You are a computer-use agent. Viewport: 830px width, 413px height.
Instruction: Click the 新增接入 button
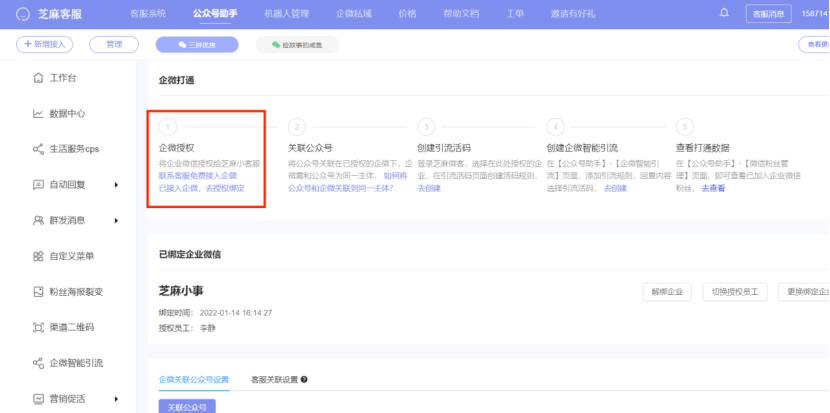tap(44, 44)
